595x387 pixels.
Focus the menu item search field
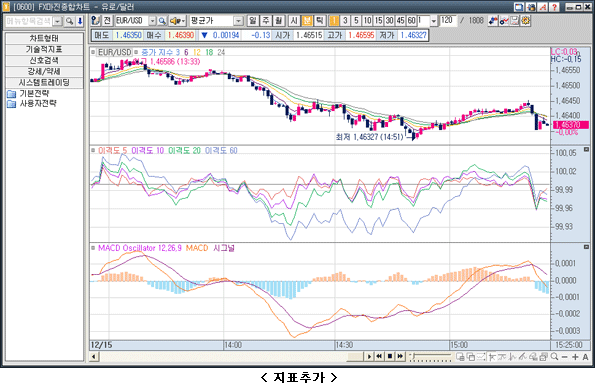pyautogui.click(x=29, y=21)
